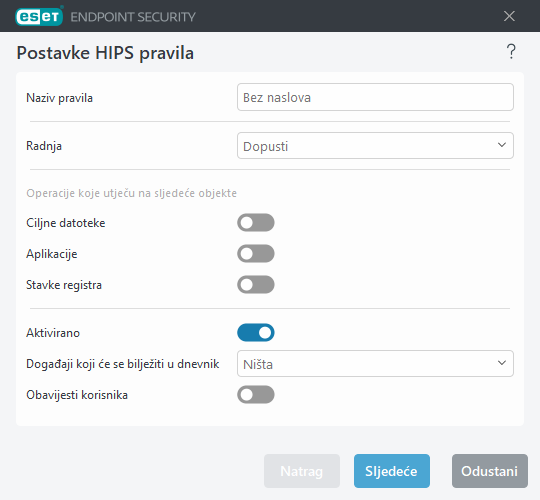
Task: Open help via the question mark icon
Action: coord(511,52)
